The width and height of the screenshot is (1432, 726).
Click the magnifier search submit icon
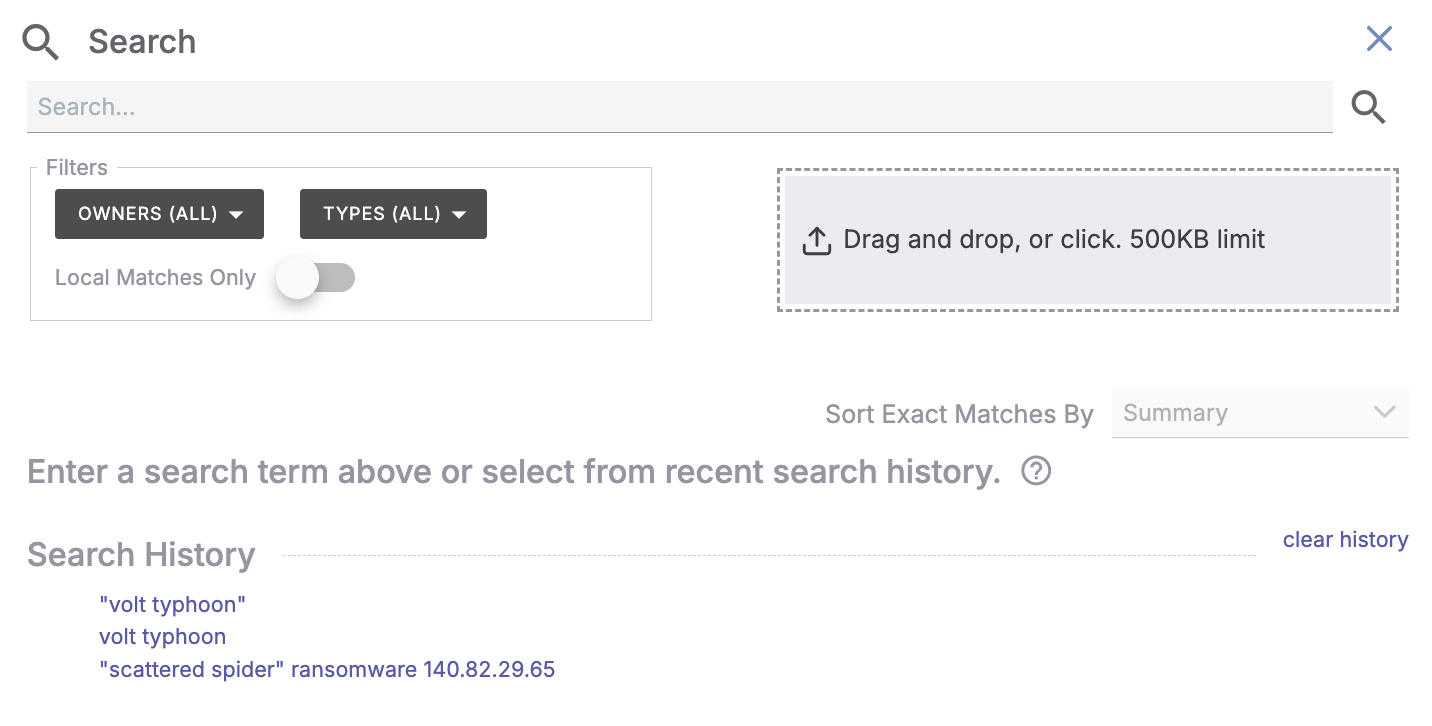click(1368, 107)
